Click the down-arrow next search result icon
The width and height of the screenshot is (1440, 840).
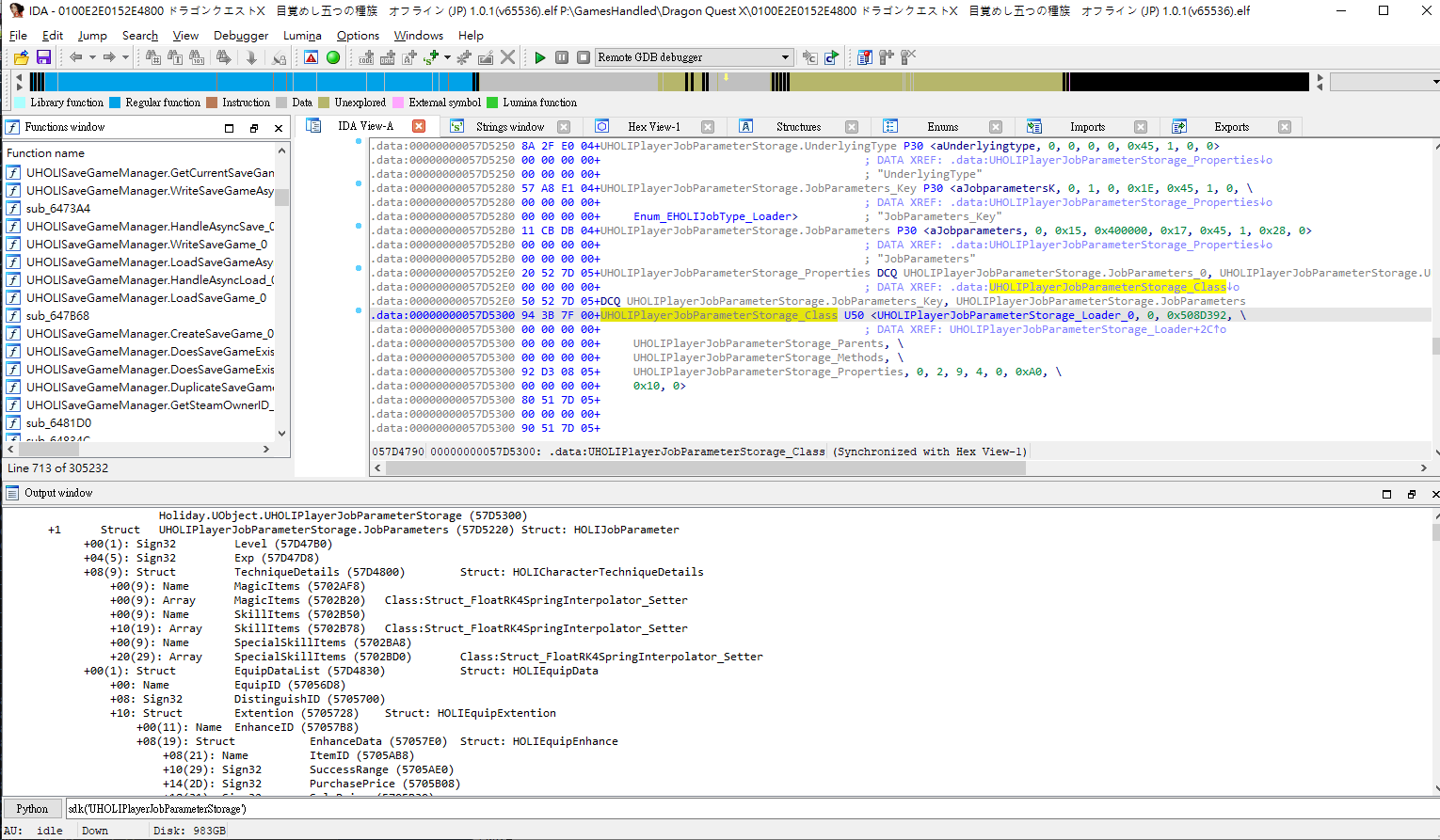coord(251,57)
